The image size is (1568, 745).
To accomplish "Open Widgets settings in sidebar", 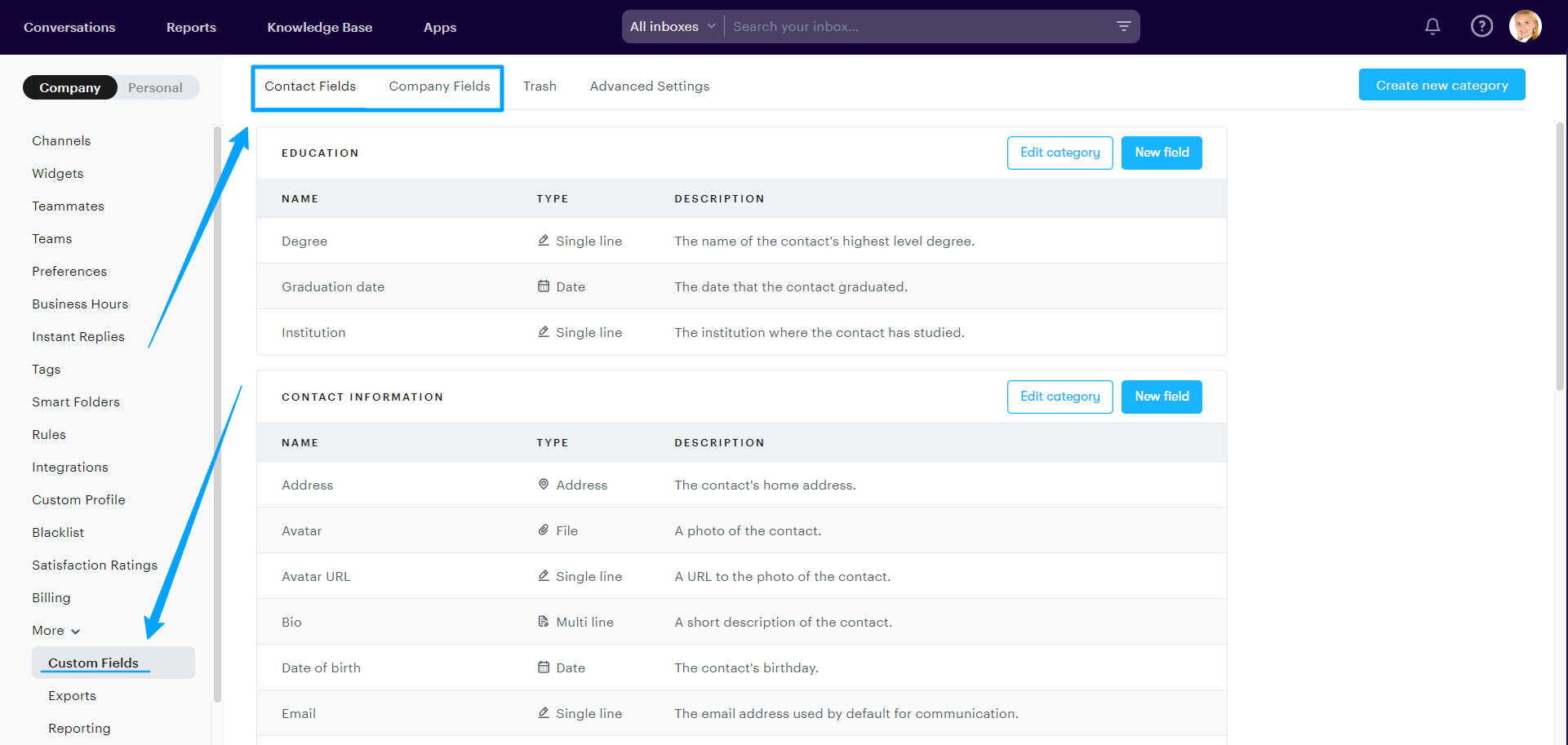I will coord(58,173).
